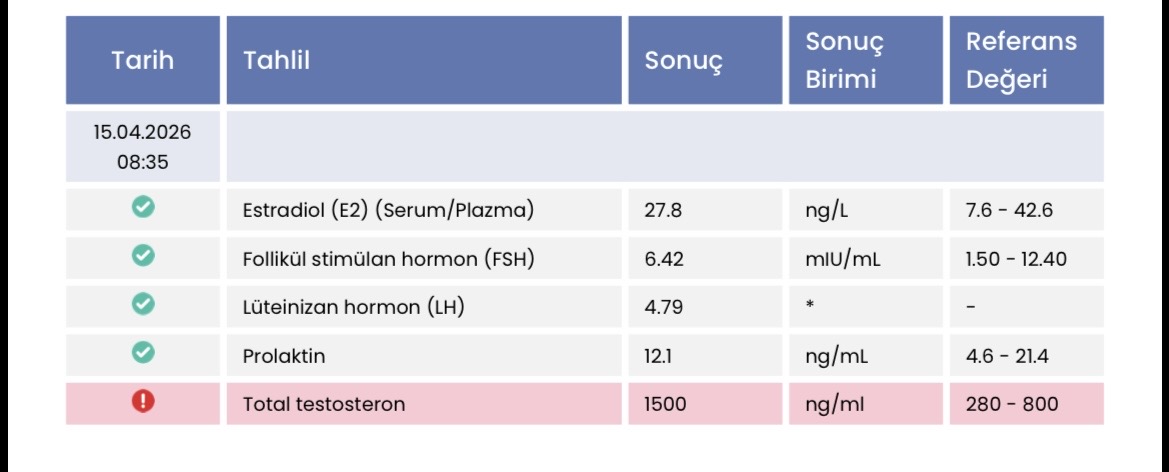
Task: Click the 4.6 - 21.4 prolactin reference range
Action: coord(1008,356)
